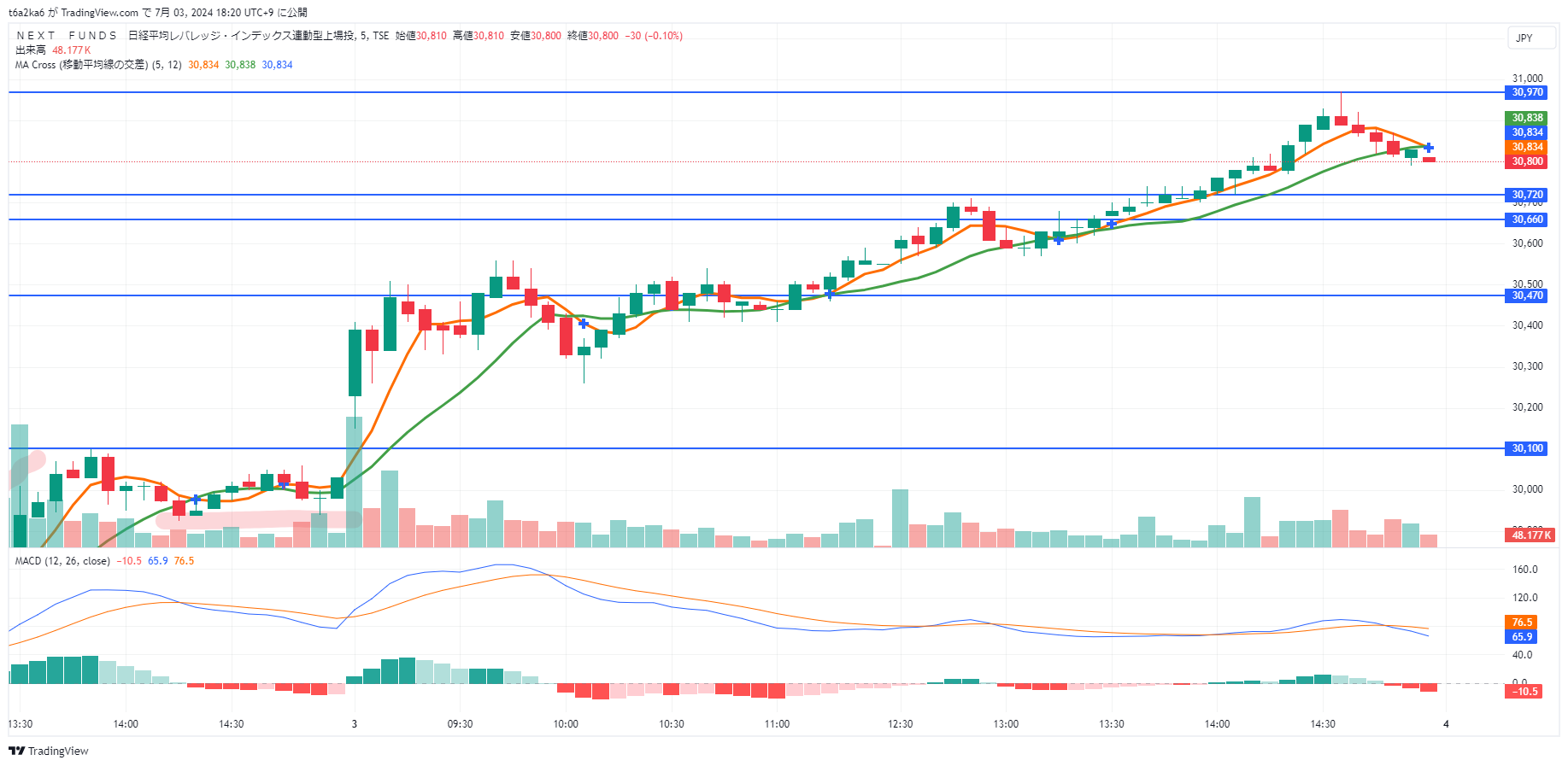Select the NEXT FUNDS symbol title
The height and width of the screenshot is (766, 1568).
point(67,36)
